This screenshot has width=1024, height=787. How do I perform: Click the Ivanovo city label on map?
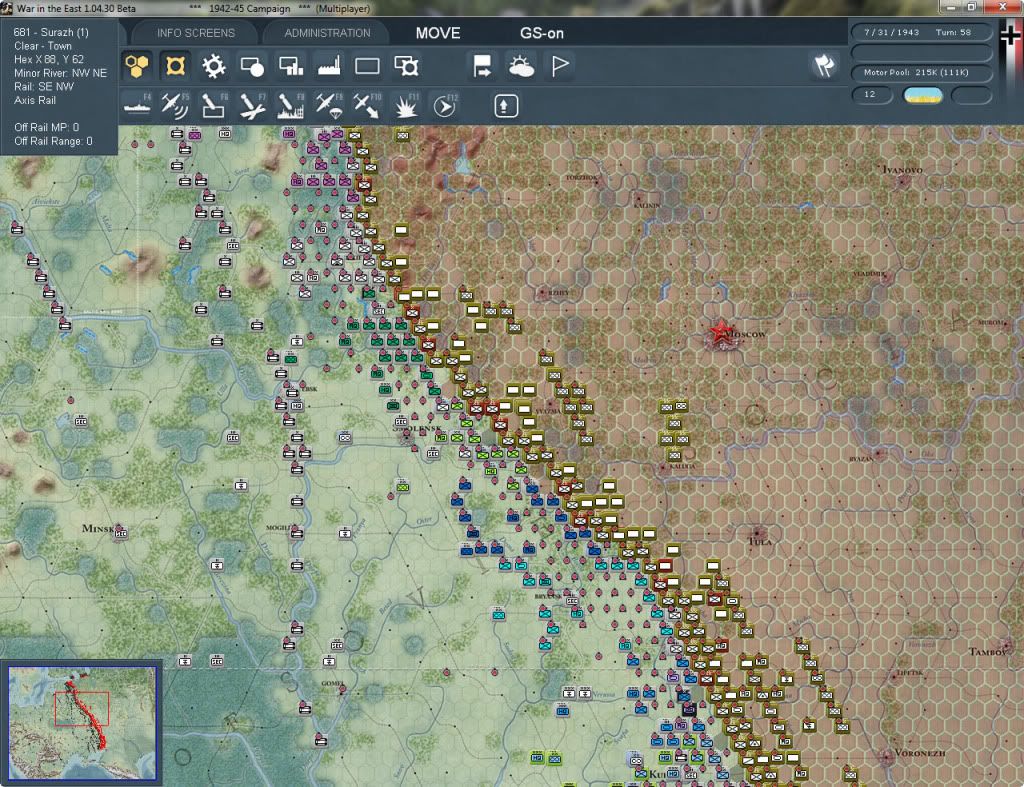903,170
